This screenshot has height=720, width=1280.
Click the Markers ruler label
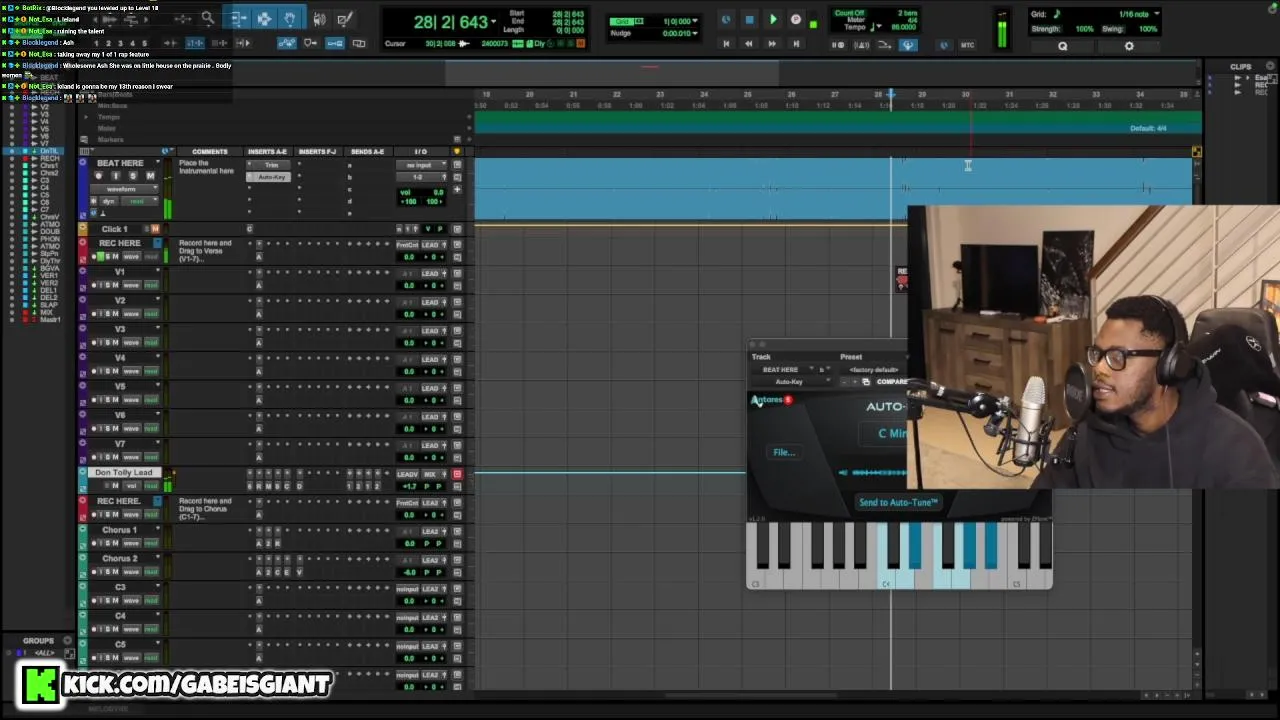click(110, 140)
